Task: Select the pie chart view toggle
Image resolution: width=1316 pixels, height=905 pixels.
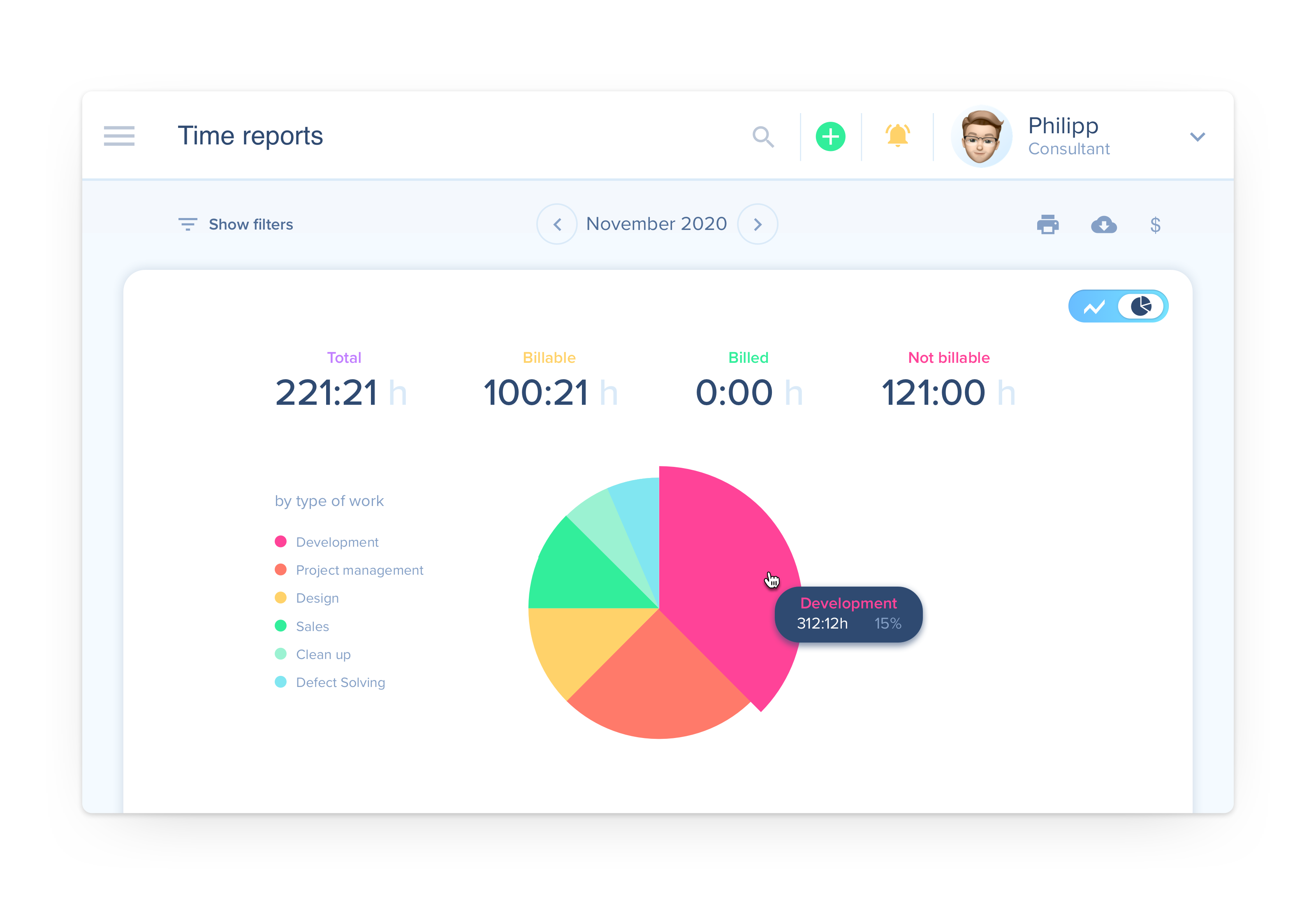Action: (1140, 307)
